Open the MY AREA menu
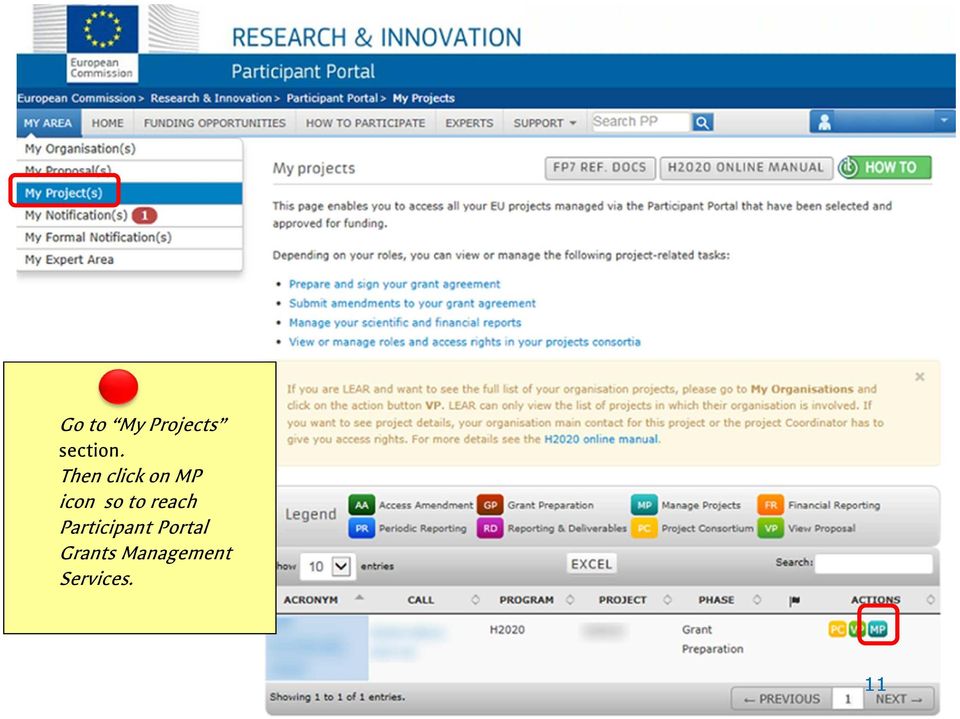The image size is (960, 719). 48,123
